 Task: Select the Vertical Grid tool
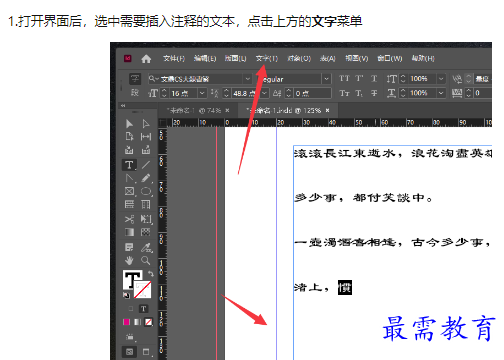(x=146, y=204)
